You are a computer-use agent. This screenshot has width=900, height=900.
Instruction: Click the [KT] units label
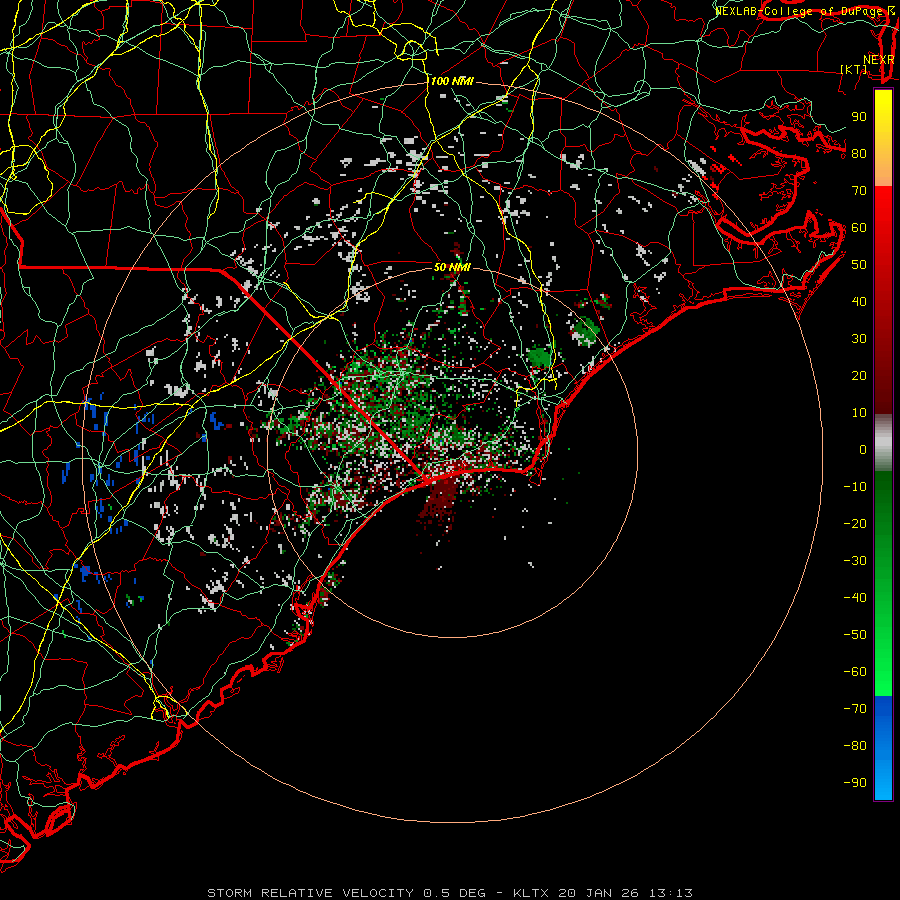point(854,69)
